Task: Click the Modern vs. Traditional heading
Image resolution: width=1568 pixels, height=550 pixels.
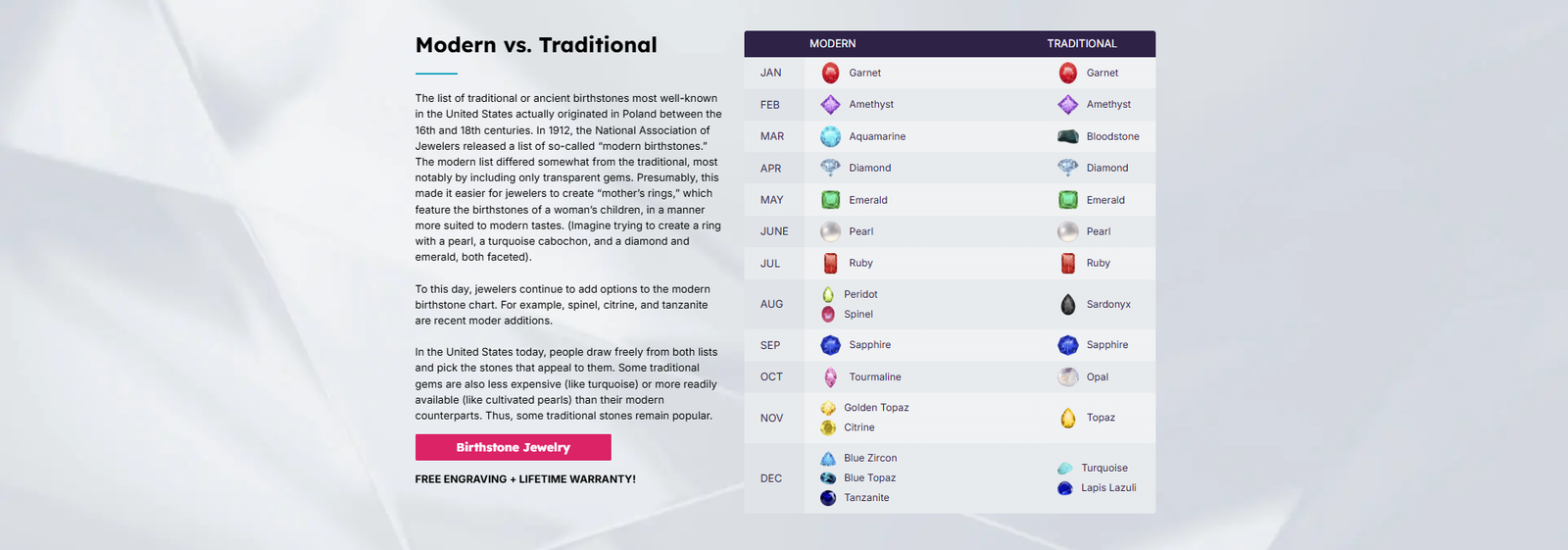Action: point(536,45)
